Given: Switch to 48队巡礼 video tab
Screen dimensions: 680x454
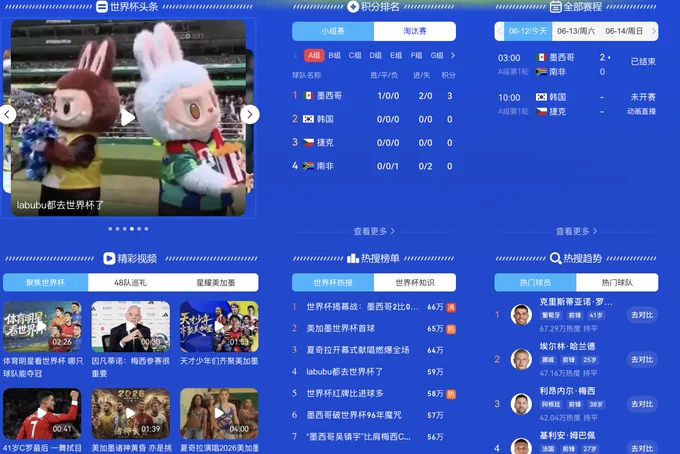Looking at the screenshot, I should (131, 283).
